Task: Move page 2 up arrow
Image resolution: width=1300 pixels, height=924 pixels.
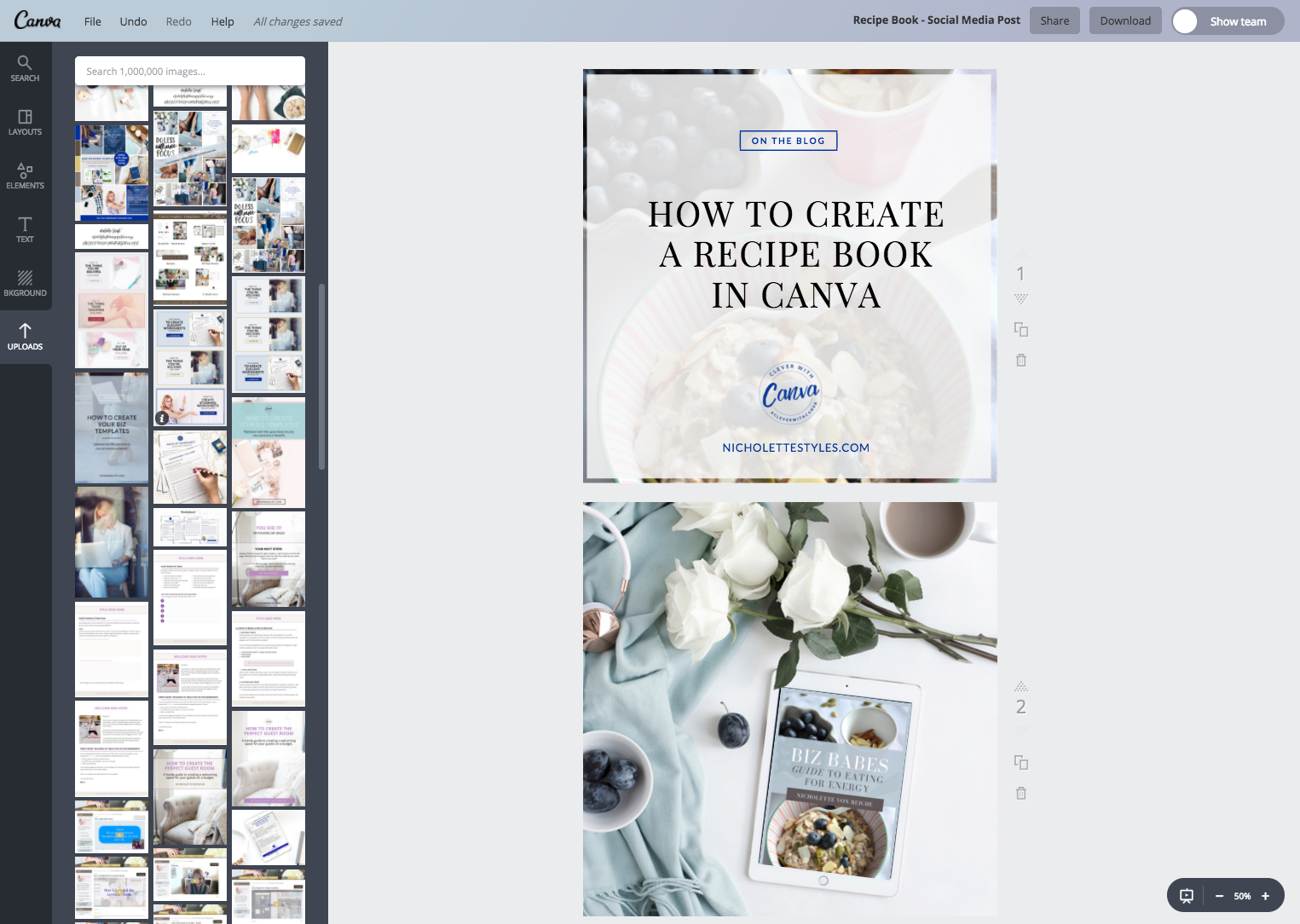Action: [1020, 686]
